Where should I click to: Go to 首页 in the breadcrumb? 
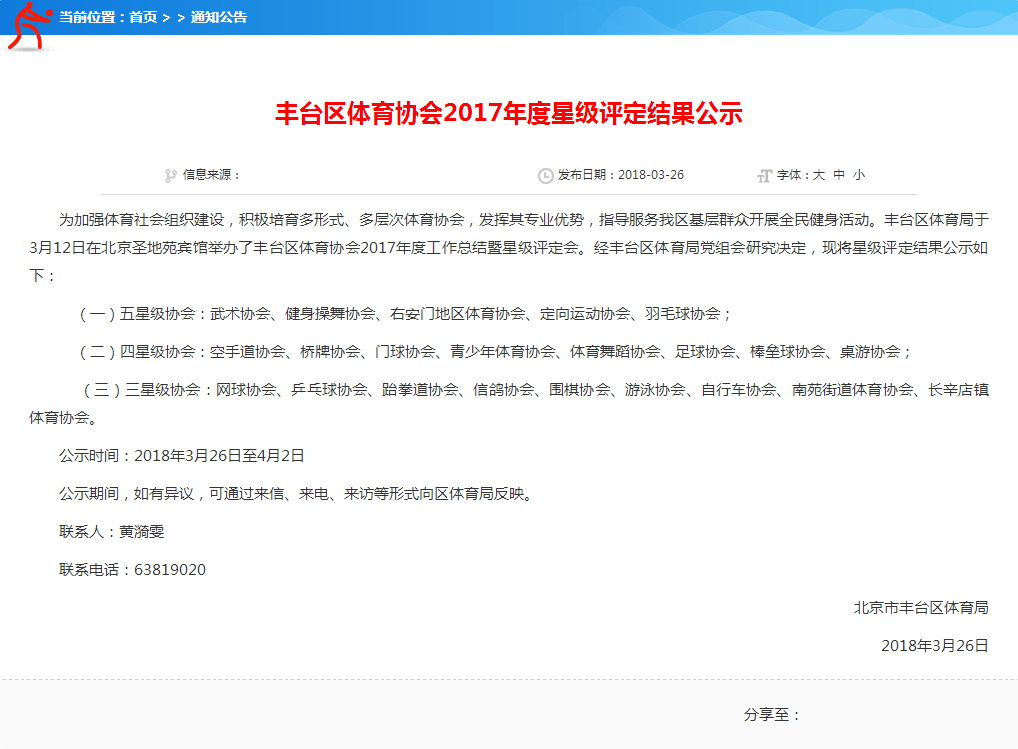[143, 17]
